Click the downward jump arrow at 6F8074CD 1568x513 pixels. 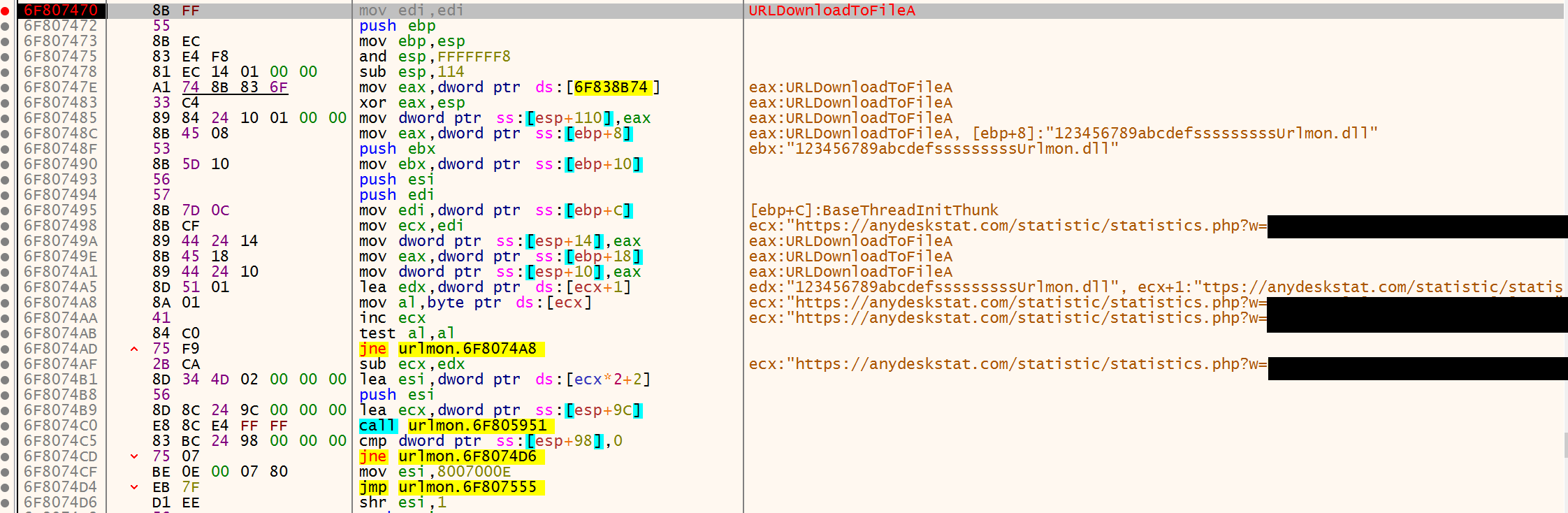[134, 456]
